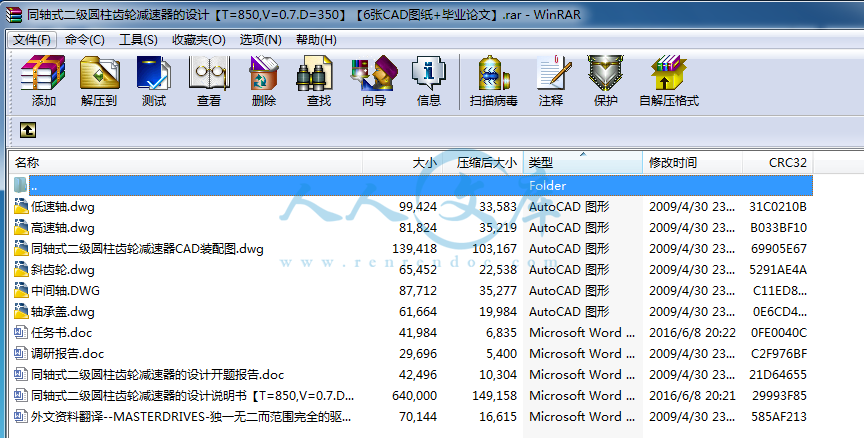Image resolution: width=864 pixels, height=438 pixels.
Task: Click modified date 2016/6/8 20:22
Action: tap(692, 333)
